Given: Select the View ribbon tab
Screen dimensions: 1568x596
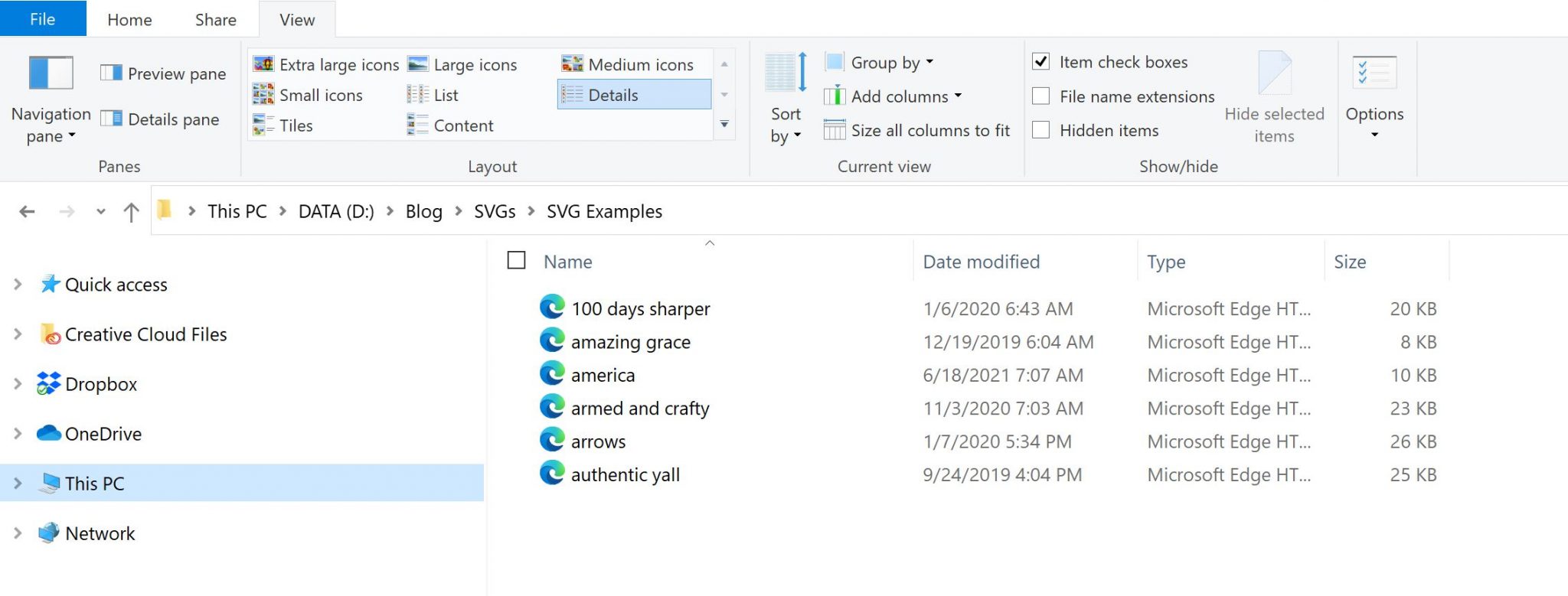Looking at the screenshot, I should click(297, 20).
